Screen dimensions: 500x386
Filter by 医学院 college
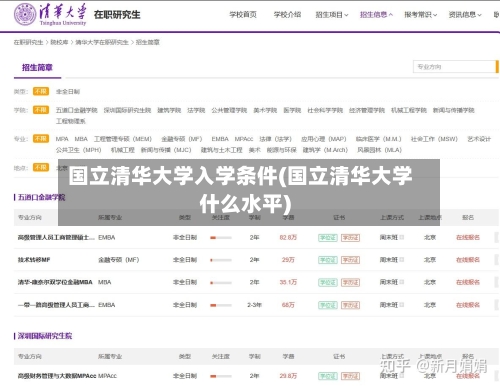click(292, 110)
